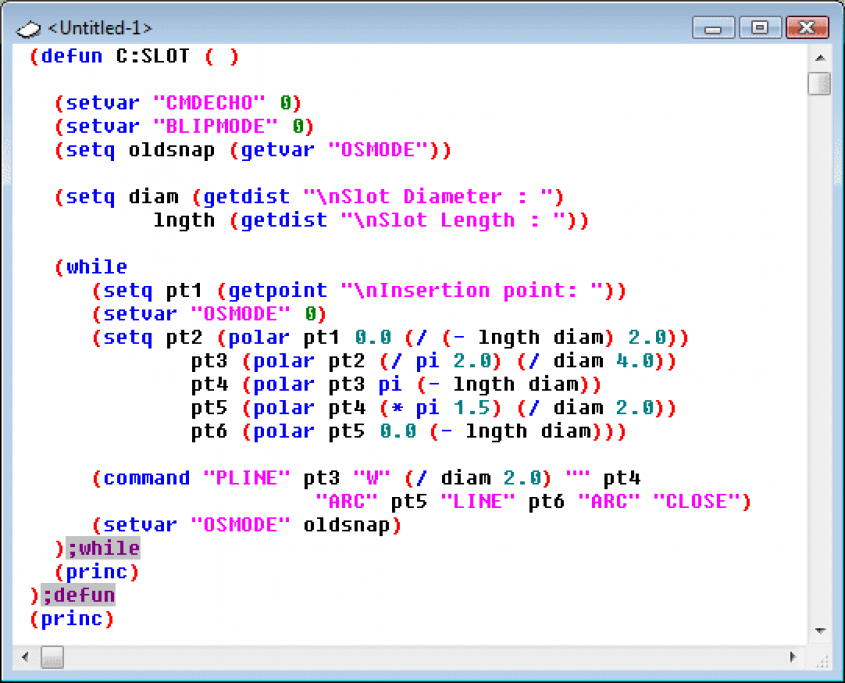Image resolution: width=845 pixels, height=683 pixels.
Task: Click the document icon beside Untitled-1 title
Action: [x=29, y=29]
